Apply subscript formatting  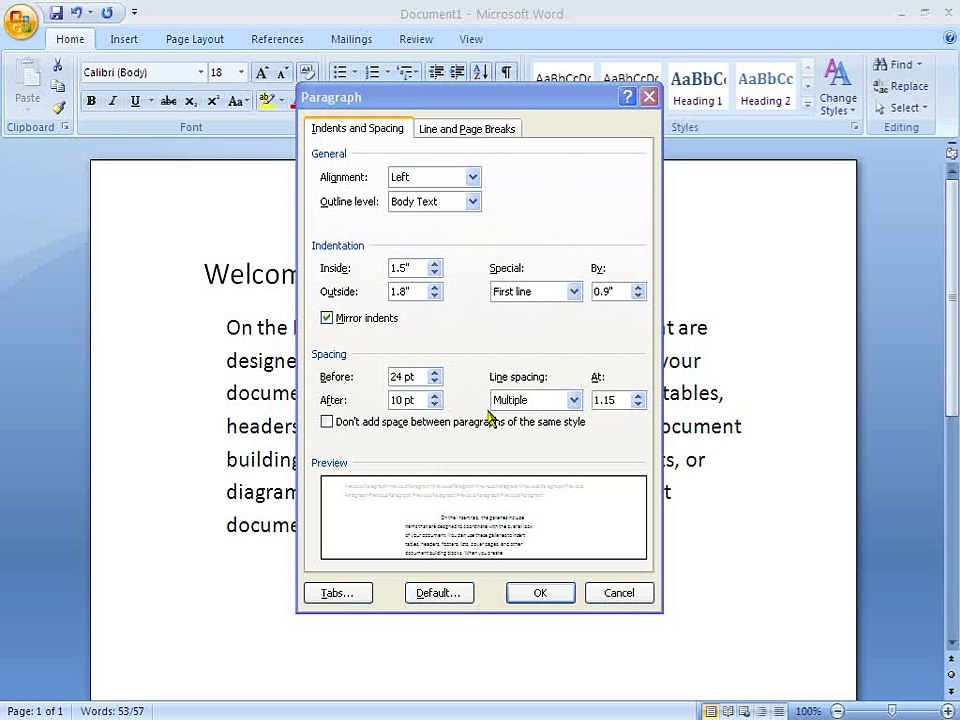(191, 101)
